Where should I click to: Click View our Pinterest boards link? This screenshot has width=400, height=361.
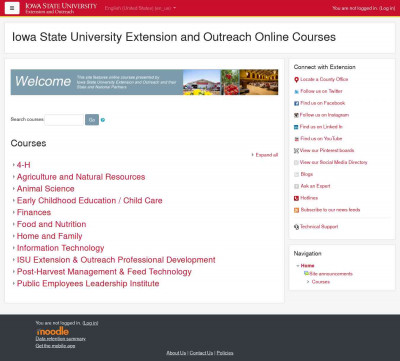327,150
